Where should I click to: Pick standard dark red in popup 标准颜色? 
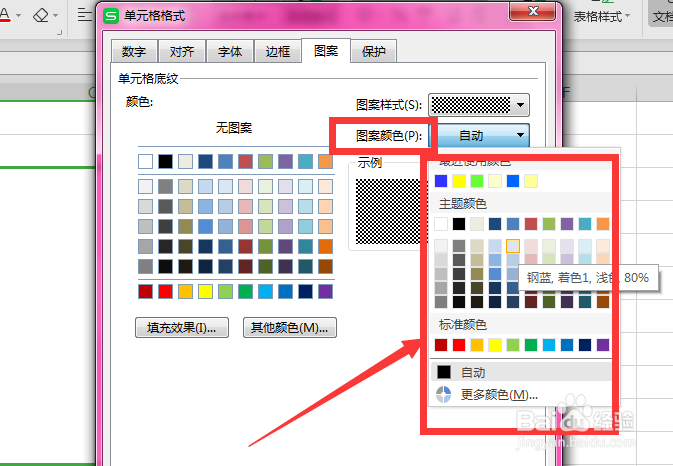[x=441, y=345]
